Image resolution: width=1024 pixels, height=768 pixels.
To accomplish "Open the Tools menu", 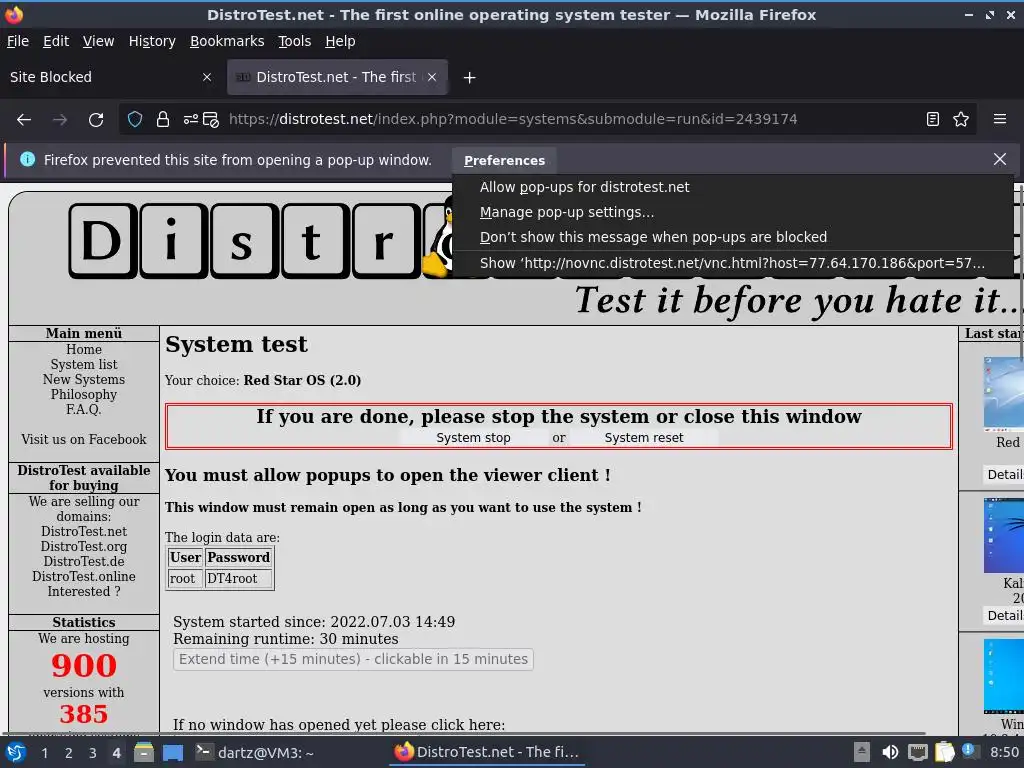I will (x=295, y=41).
